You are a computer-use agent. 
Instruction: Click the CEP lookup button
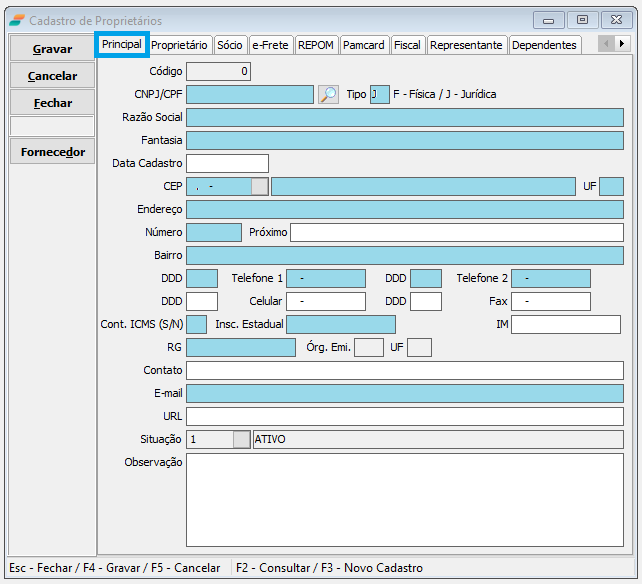click(x=260, y=186)
